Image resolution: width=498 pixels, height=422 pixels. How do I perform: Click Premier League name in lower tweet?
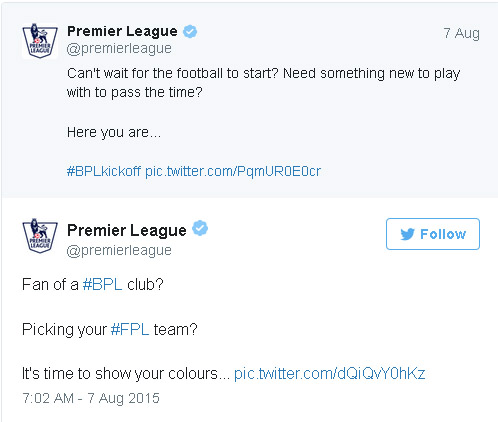point(127,230)
